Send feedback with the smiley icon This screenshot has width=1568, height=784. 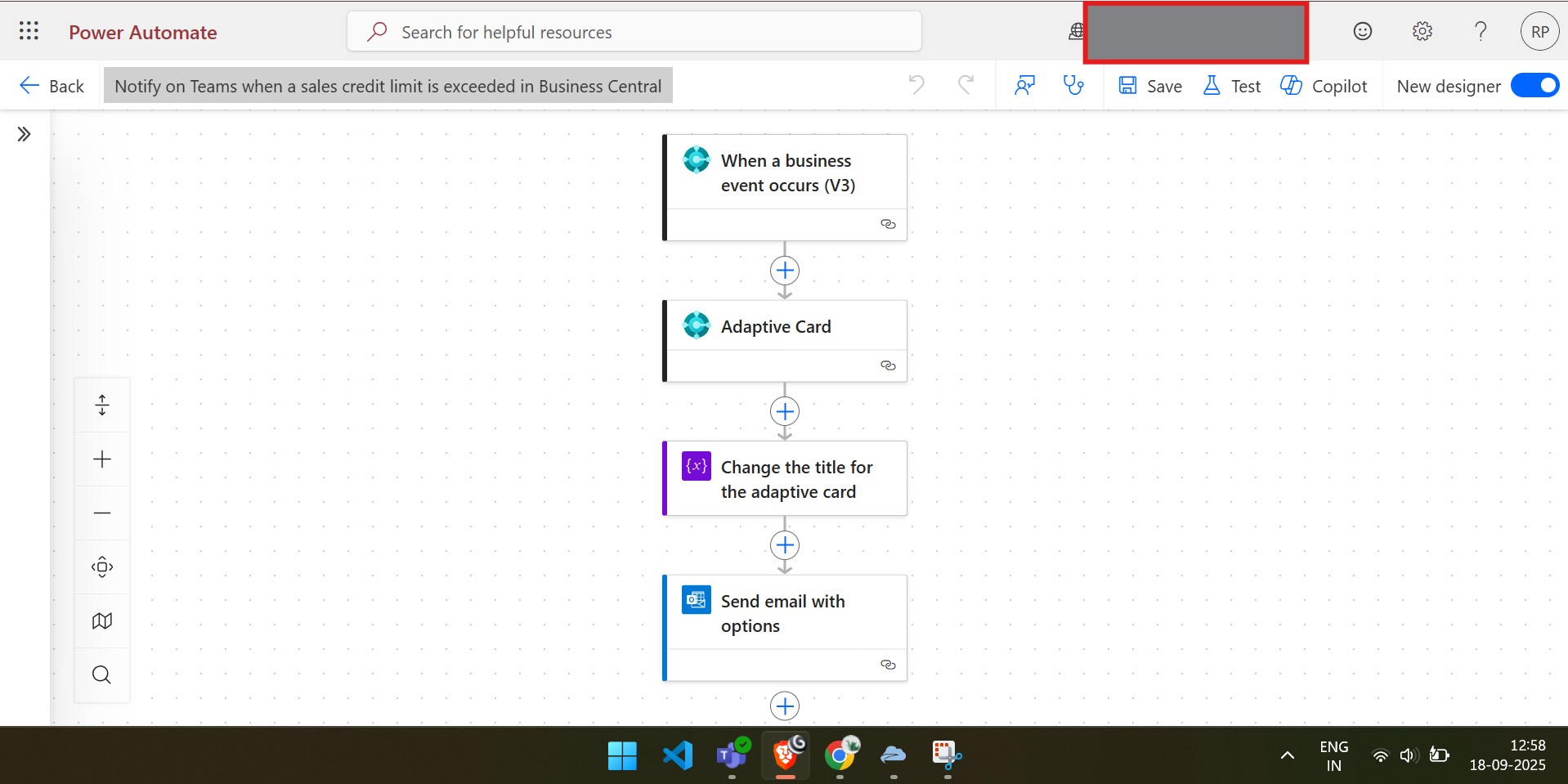tap(1362, 31)
